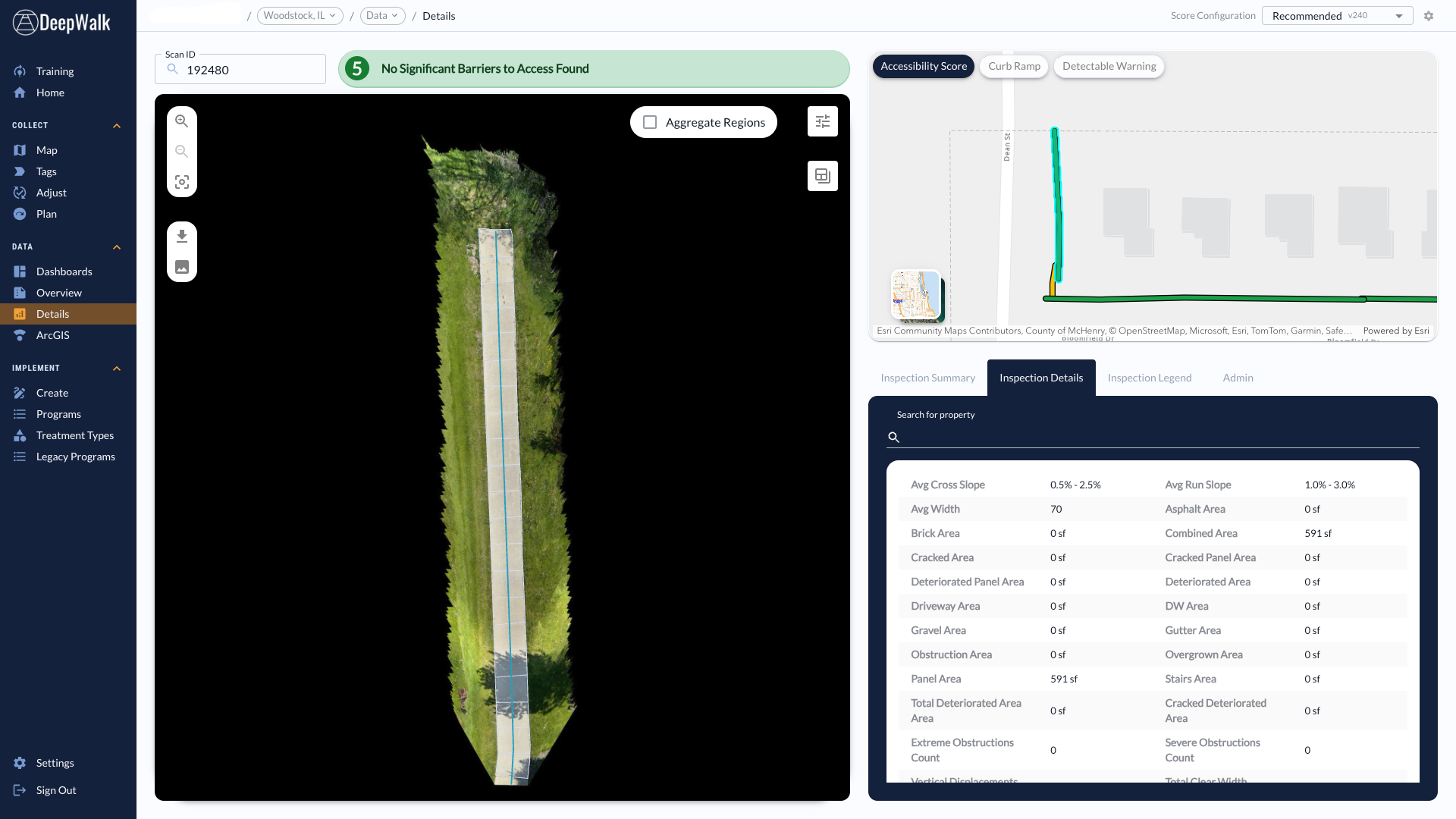Open the image view button
Viewport: 1456px width, 819px height.
point(182,267)
